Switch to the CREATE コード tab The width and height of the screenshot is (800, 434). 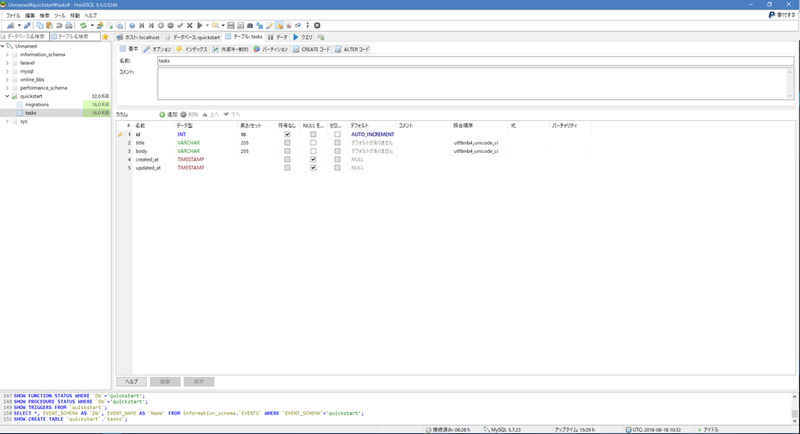coord(312,49)
